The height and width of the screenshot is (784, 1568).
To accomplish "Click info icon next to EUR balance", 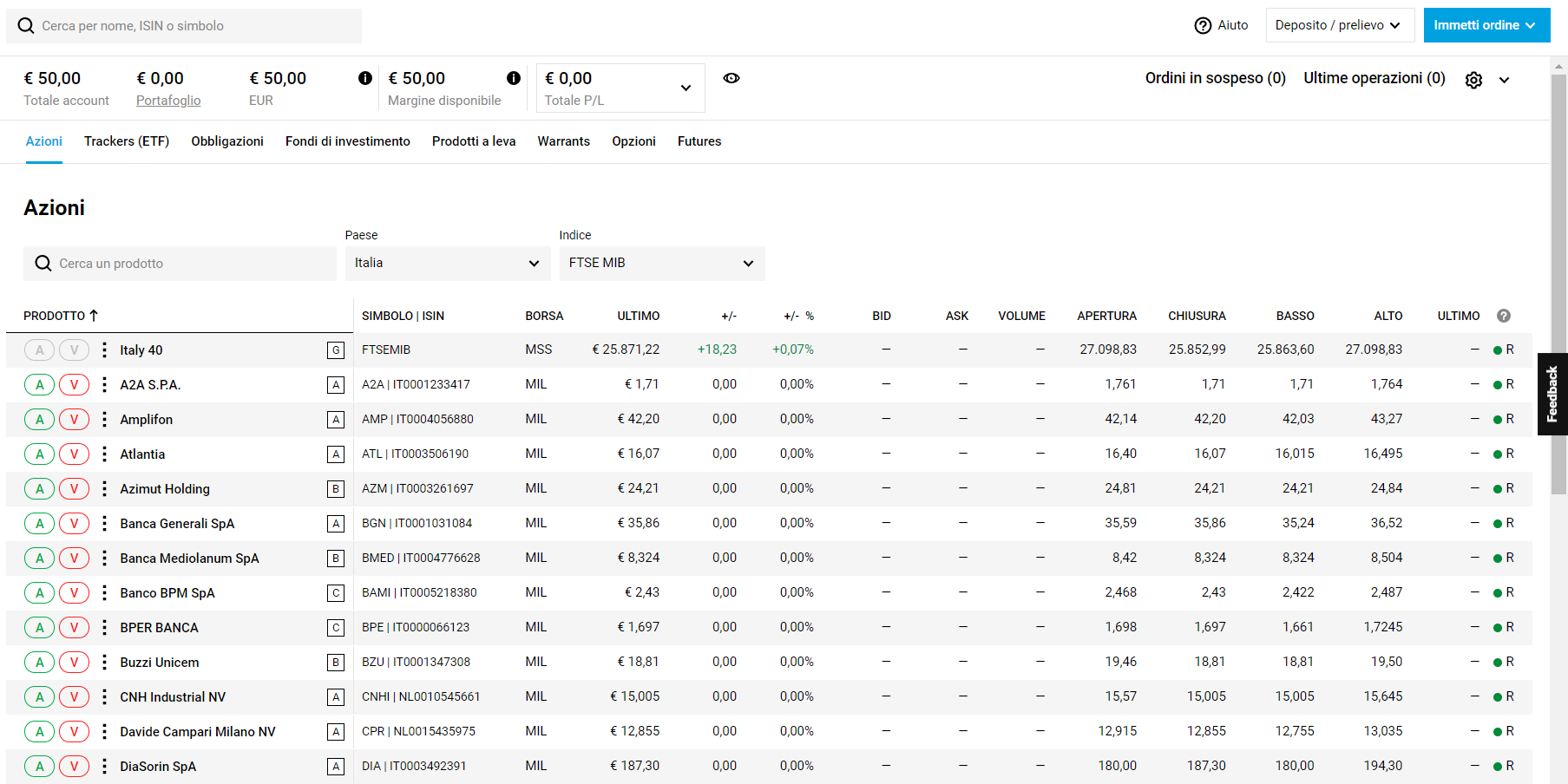I will point(365,78).
